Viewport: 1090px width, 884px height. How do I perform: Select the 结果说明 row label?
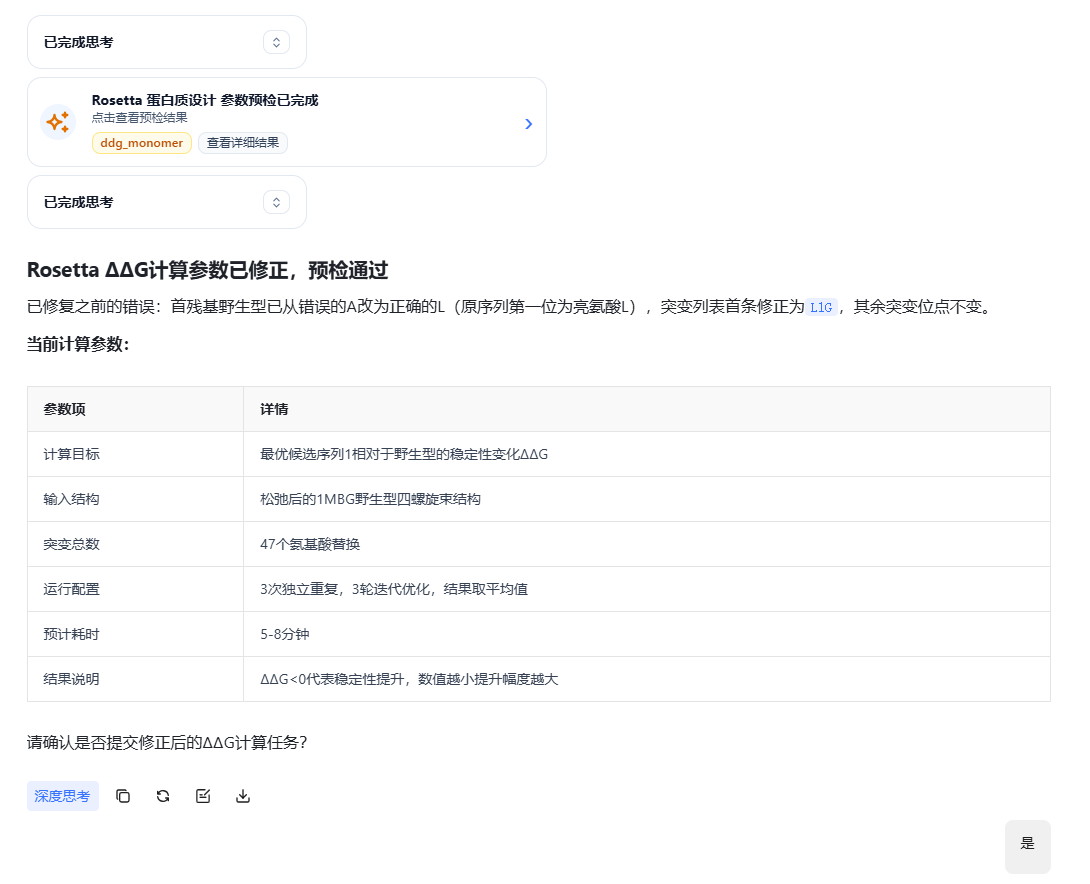(72, 679)
